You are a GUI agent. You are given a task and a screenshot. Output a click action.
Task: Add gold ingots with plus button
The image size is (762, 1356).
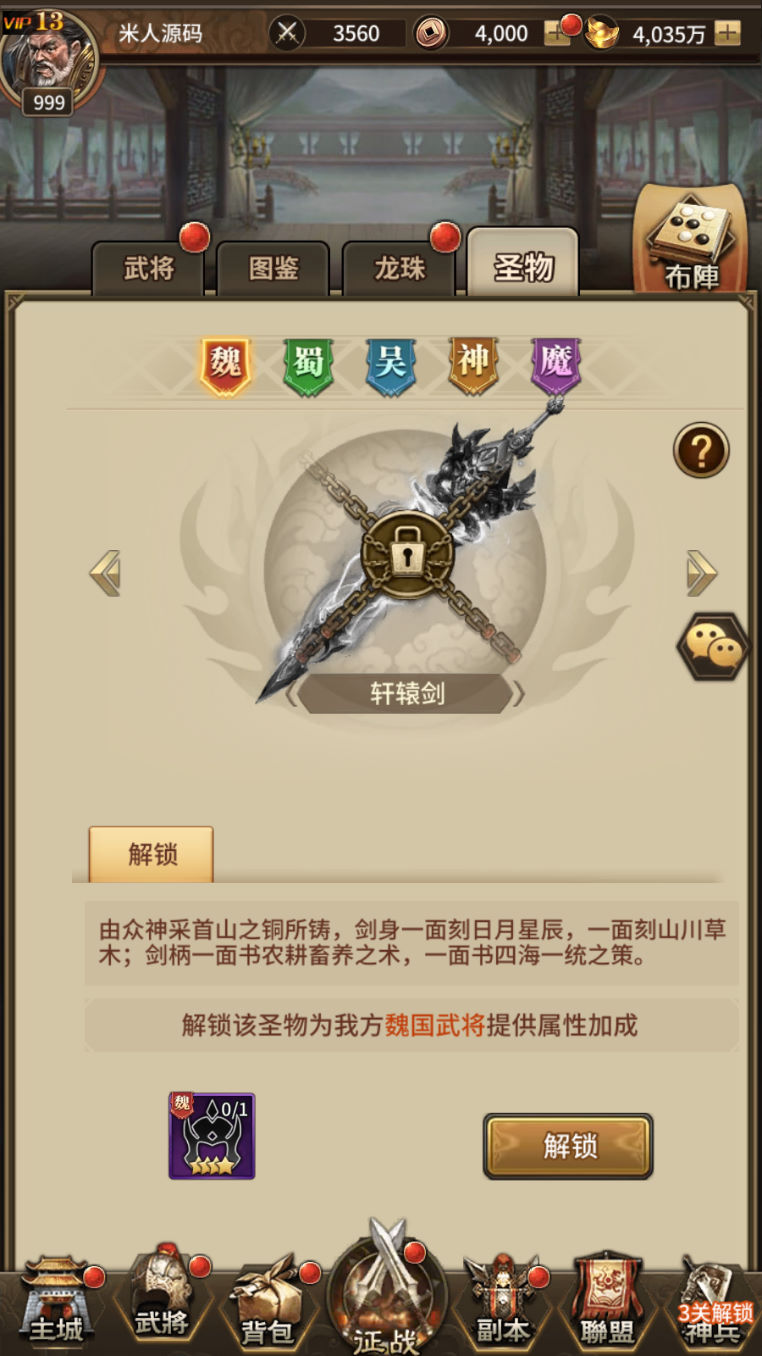(x=727, y=33)
